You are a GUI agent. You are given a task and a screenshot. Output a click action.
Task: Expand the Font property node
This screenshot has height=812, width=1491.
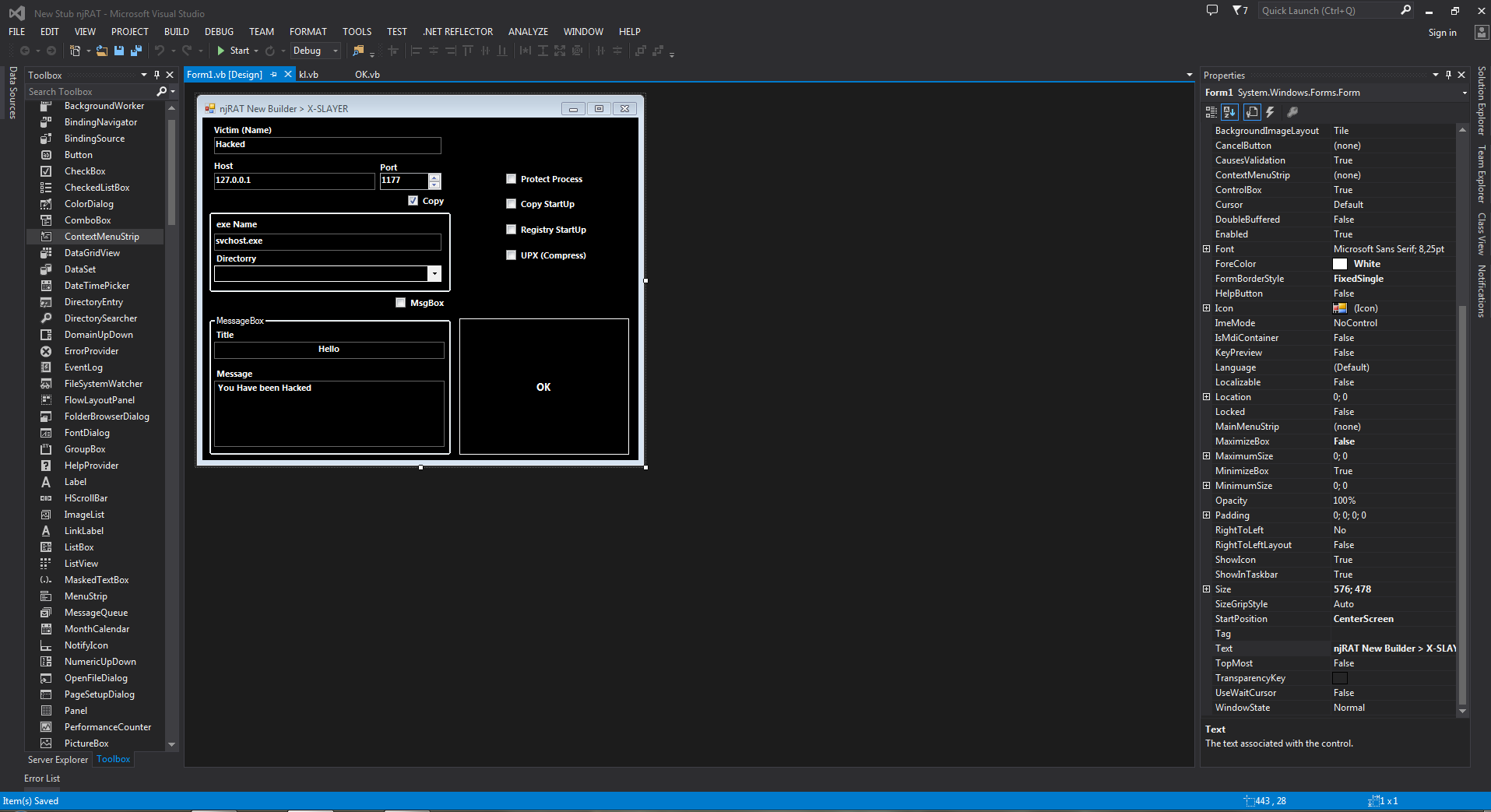(x=1207, y=249)
